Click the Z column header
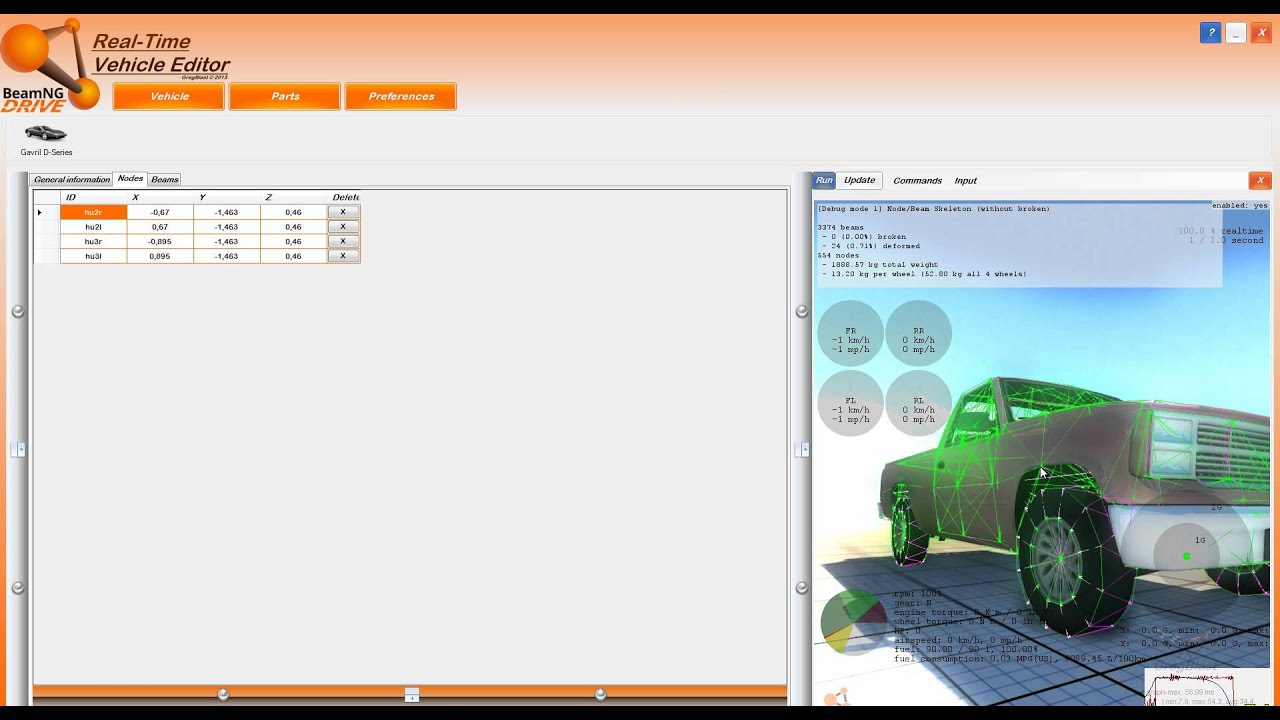1280x720 pixels. pyautogui.click(x=293, y=197)
